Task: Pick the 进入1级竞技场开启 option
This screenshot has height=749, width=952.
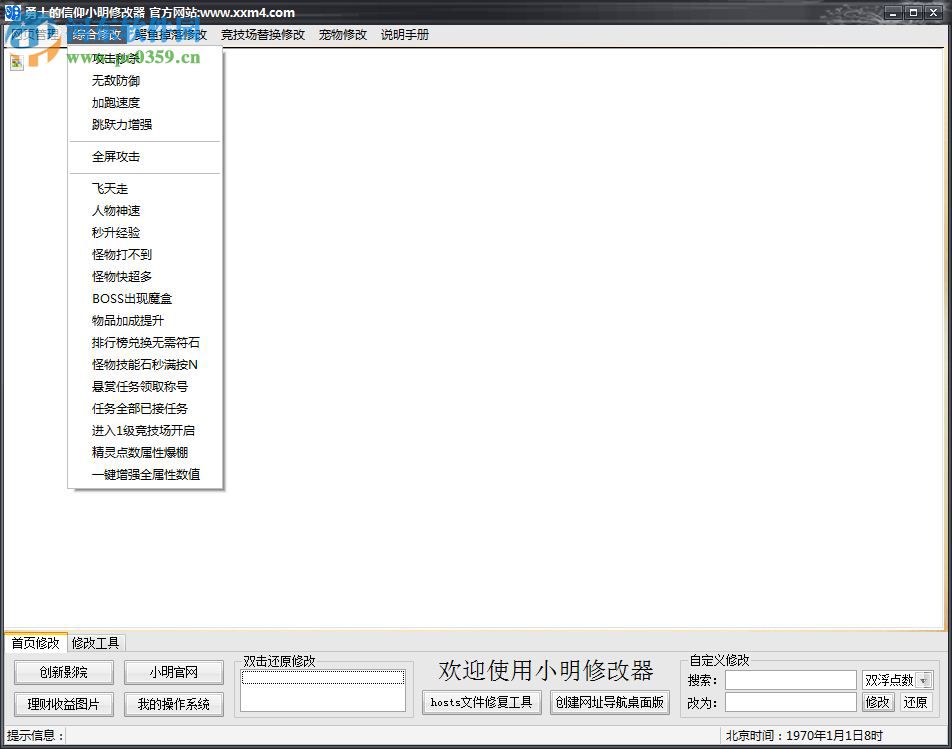Action: pyautogui.click(x=145, y=430)
